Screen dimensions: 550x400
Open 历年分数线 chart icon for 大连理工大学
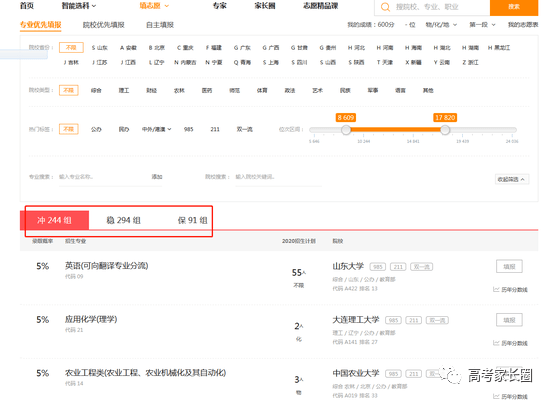496,343
